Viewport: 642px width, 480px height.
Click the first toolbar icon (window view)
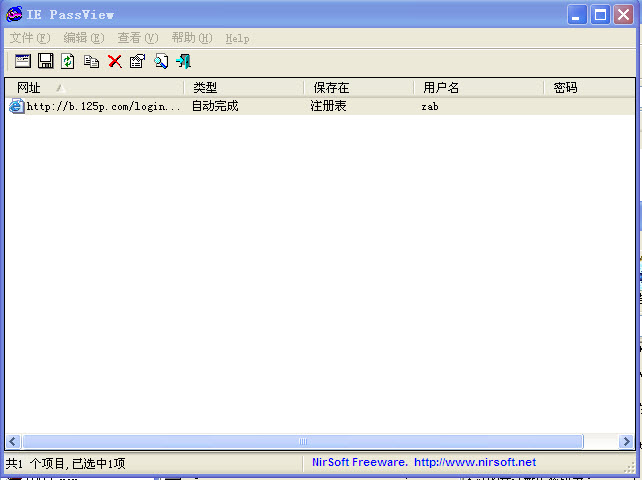[23, 61]
